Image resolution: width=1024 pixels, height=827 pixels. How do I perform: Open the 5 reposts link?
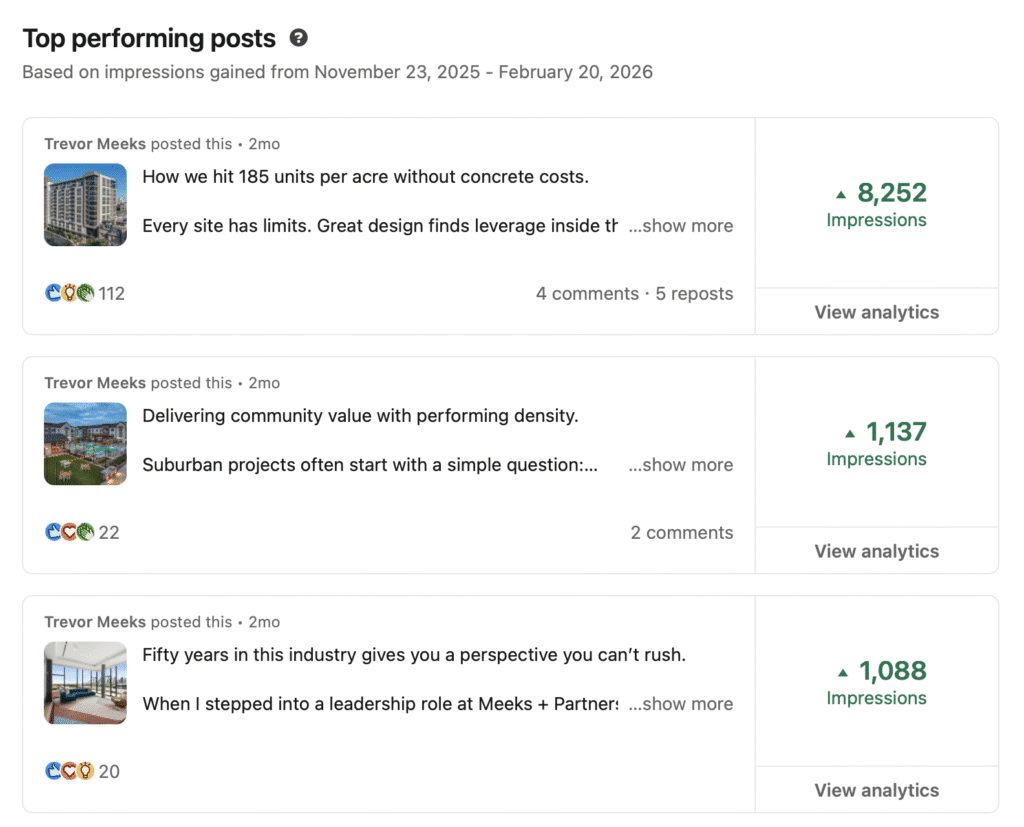(694, 294)
